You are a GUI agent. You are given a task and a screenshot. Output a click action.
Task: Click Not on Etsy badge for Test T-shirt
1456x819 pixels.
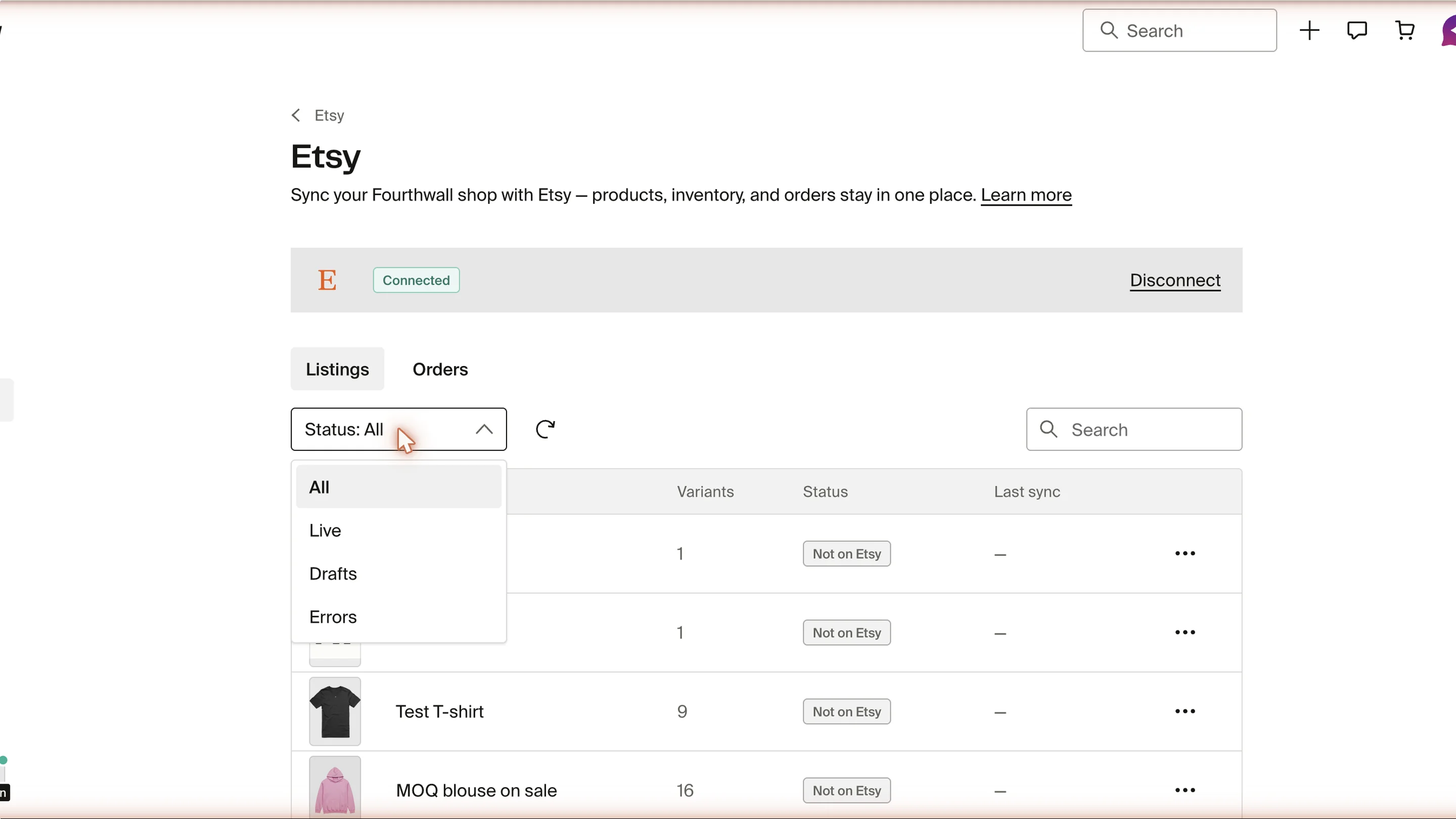tap(847, 712)
